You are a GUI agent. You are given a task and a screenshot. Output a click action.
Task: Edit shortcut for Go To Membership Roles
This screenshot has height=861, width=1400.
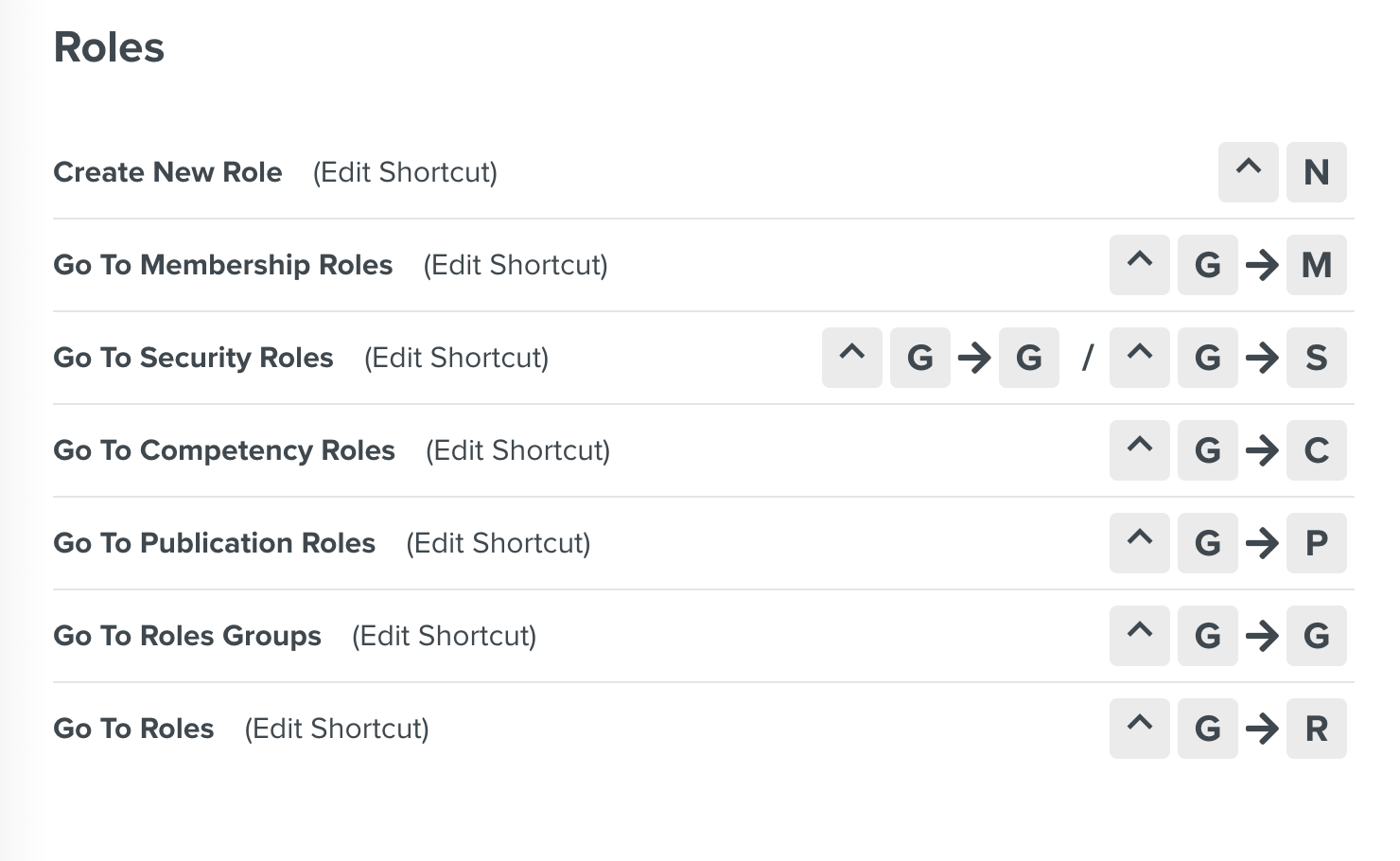[x=516, y=265]
